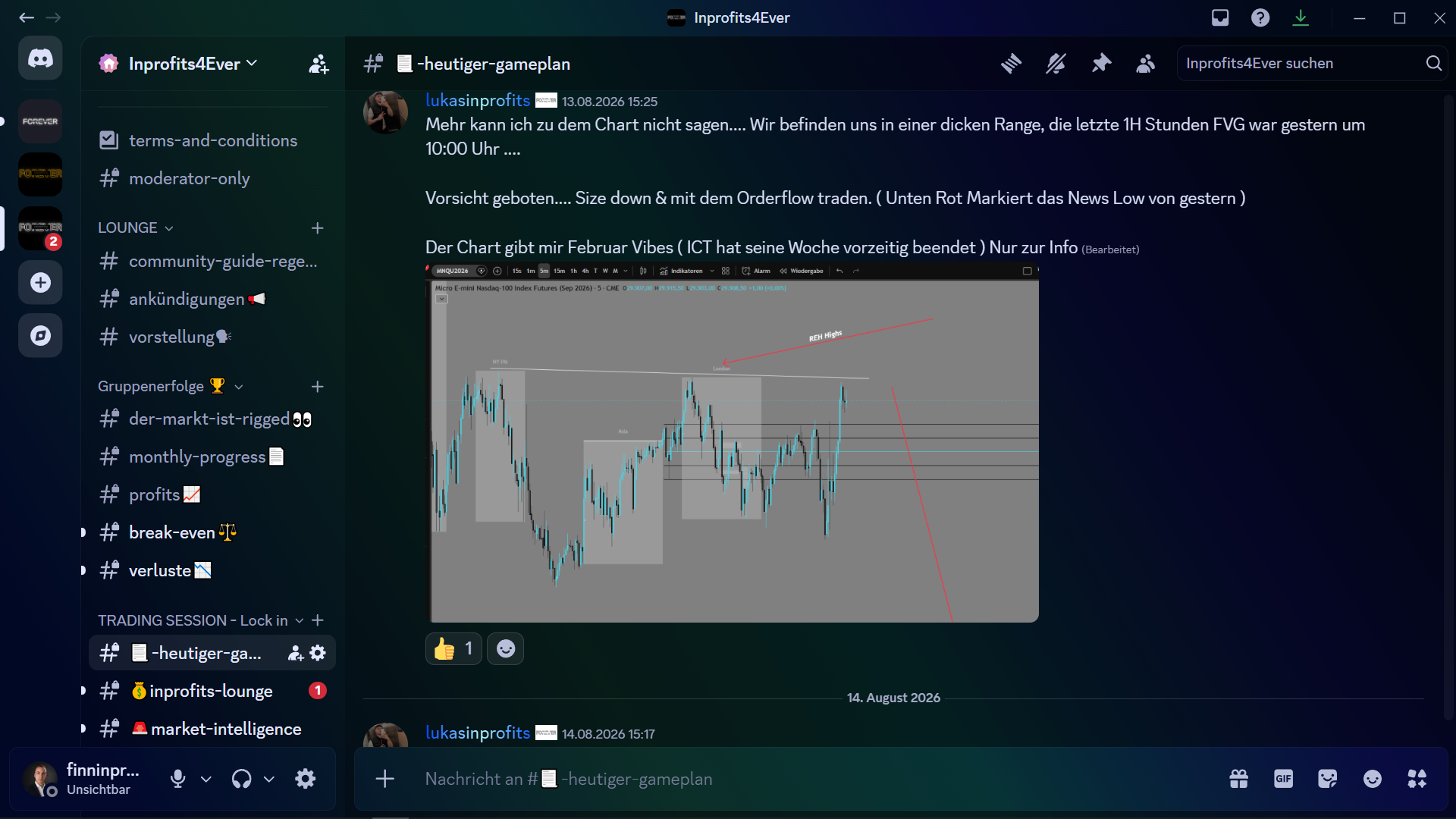Show the member list icon

pyautogui.click(x=1146, y=64)
